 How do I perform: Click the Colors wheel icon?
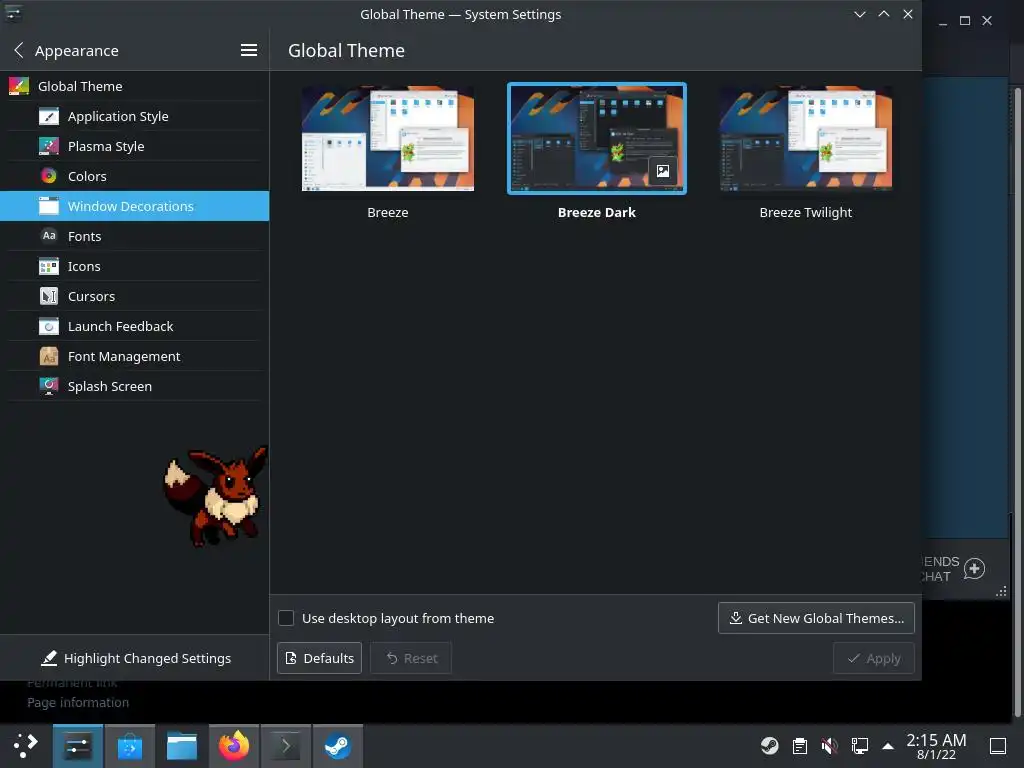point(49,176)
